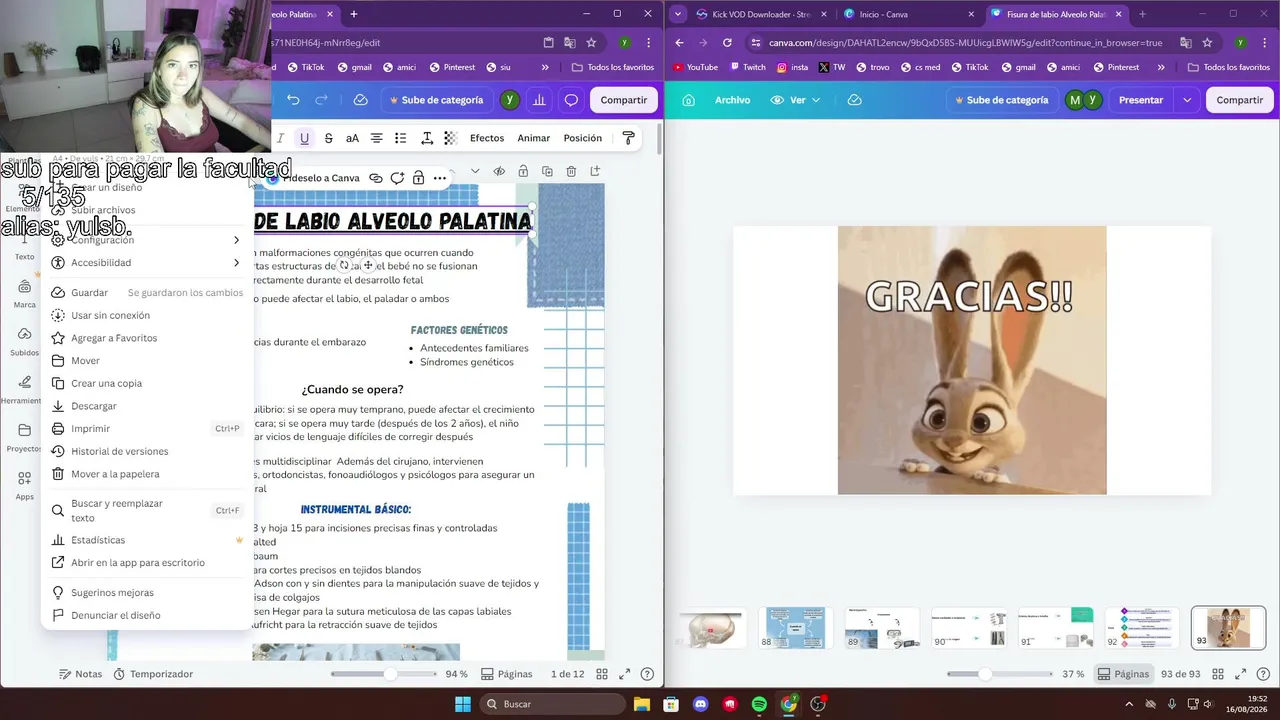This screenshot has width=1280, height=720.
Task: Click the cloud save status icon in left Canva window
Action: [361, 100]
